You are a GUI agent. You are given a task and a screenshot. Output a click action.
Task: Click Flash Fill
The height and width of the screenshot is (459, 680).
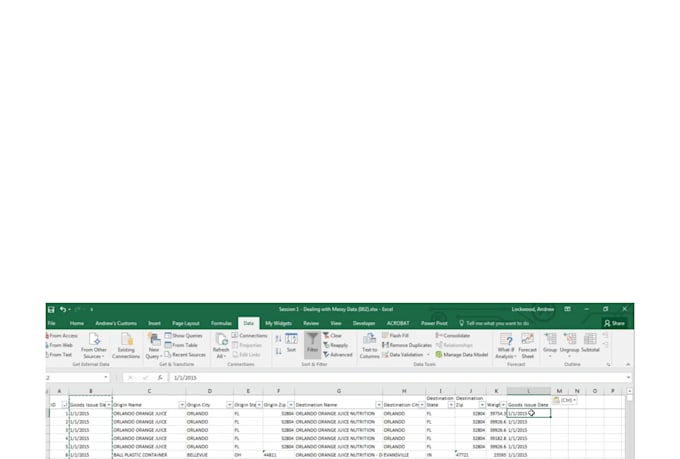[395, 336]
